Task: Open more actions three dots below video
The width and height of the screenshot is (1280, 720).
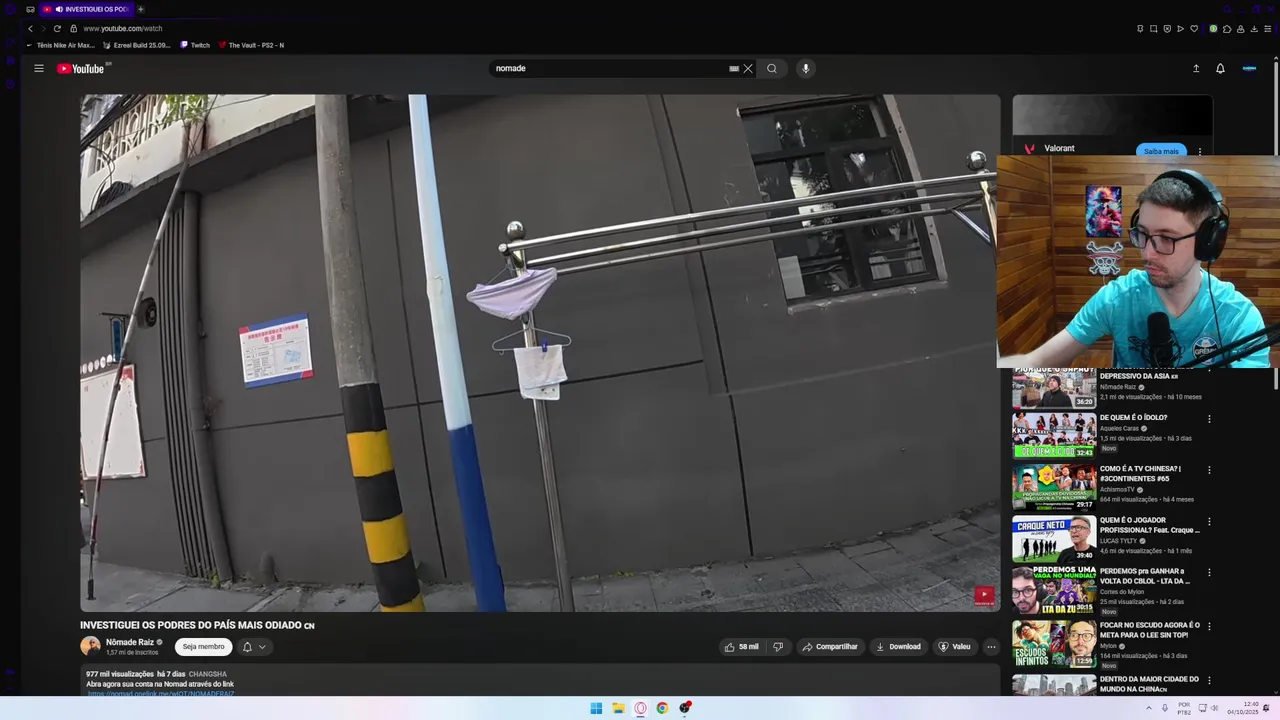Action: 991,647
